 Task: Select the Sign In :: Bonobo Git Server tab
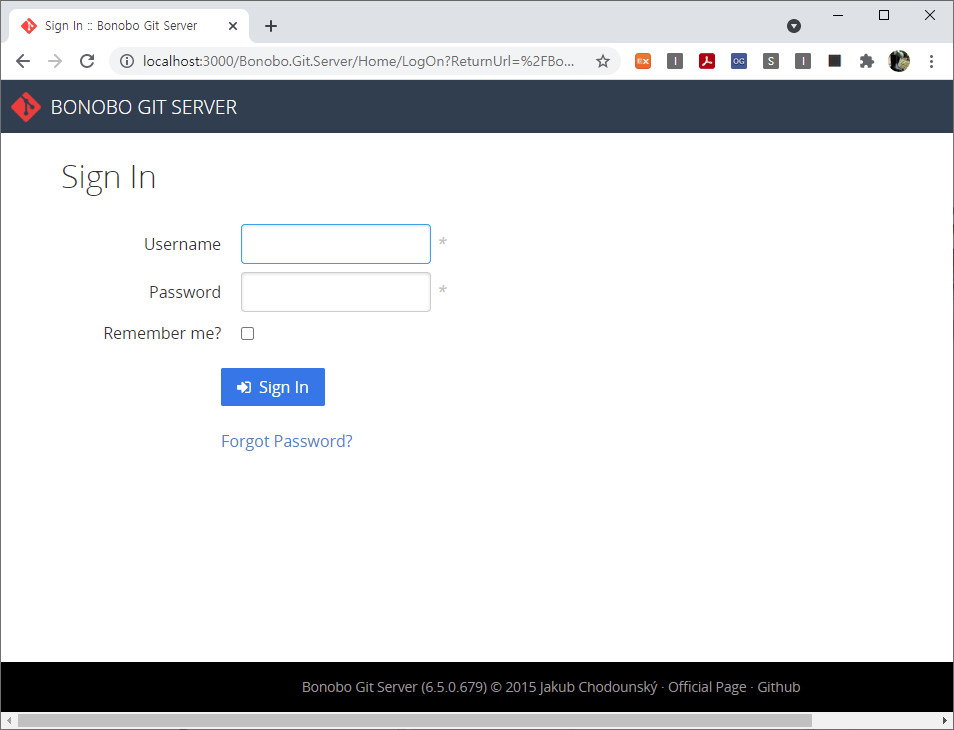[129, 26]
